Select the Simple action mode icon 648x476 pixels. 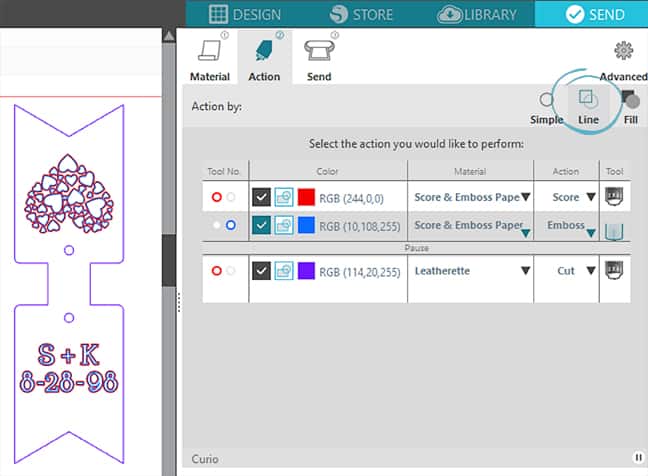point(546,101)
